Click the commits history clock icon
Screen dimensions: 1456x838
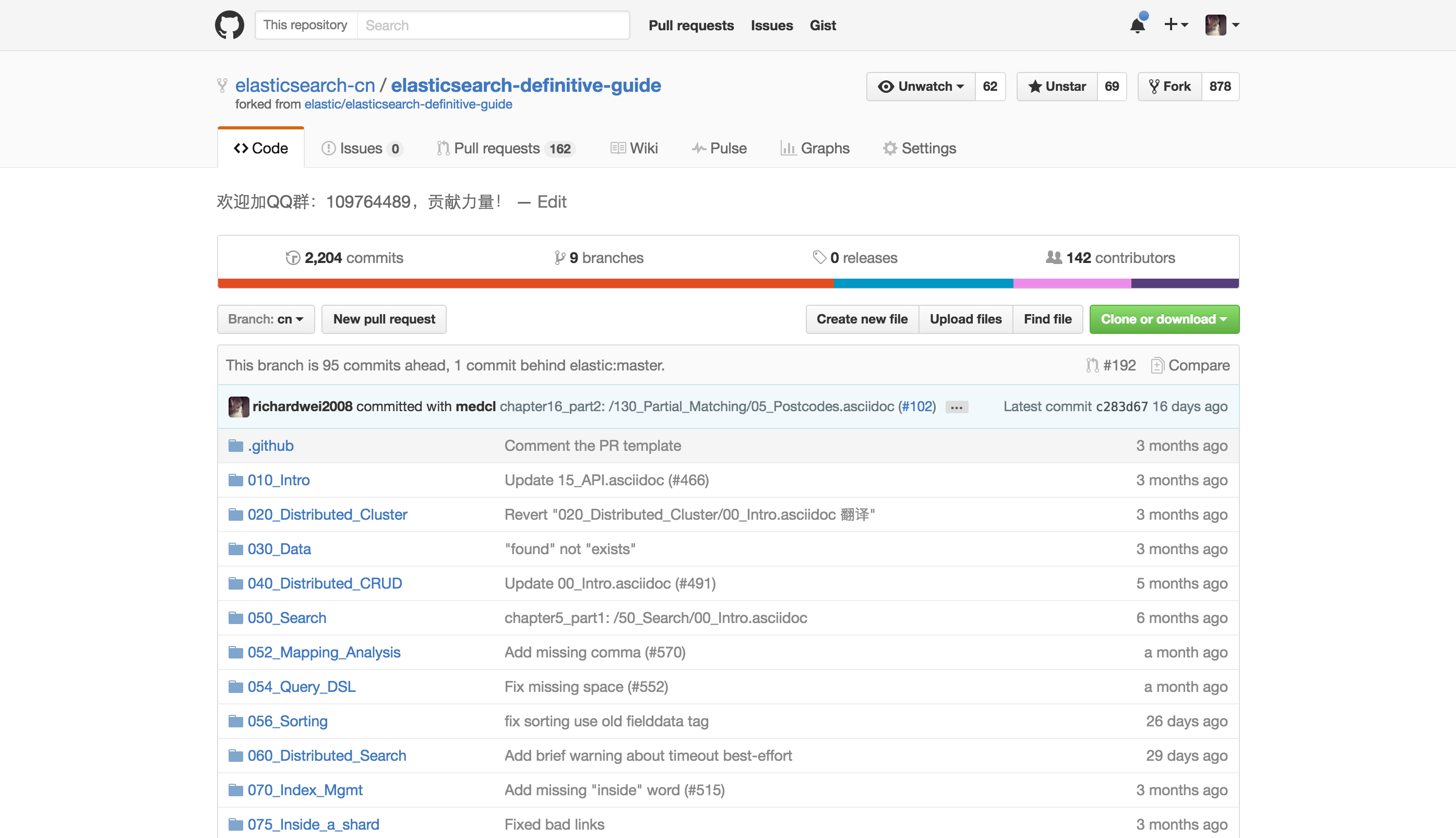click(293, 257)
